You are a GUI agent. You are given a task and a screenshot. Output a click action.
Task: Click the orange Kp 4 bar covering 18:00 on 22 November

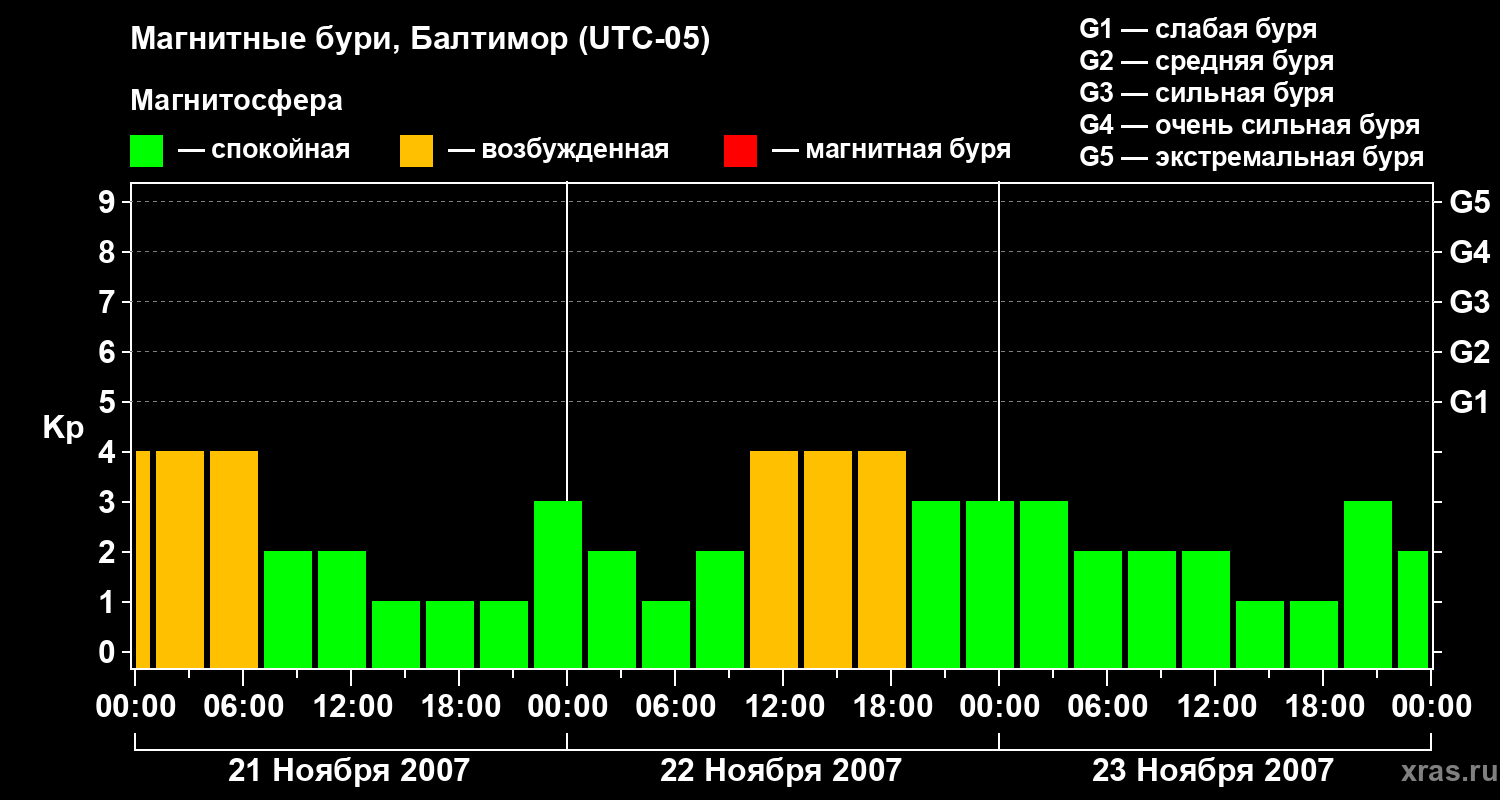[882, 559]
